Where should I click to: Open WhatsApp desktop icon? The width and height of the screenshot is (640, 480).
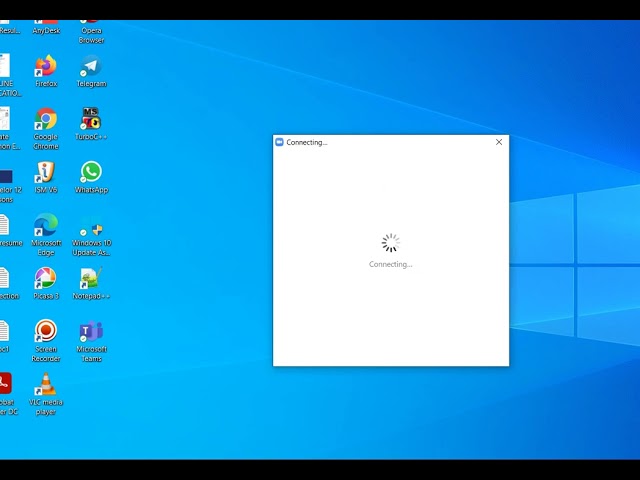pos(91,173)
